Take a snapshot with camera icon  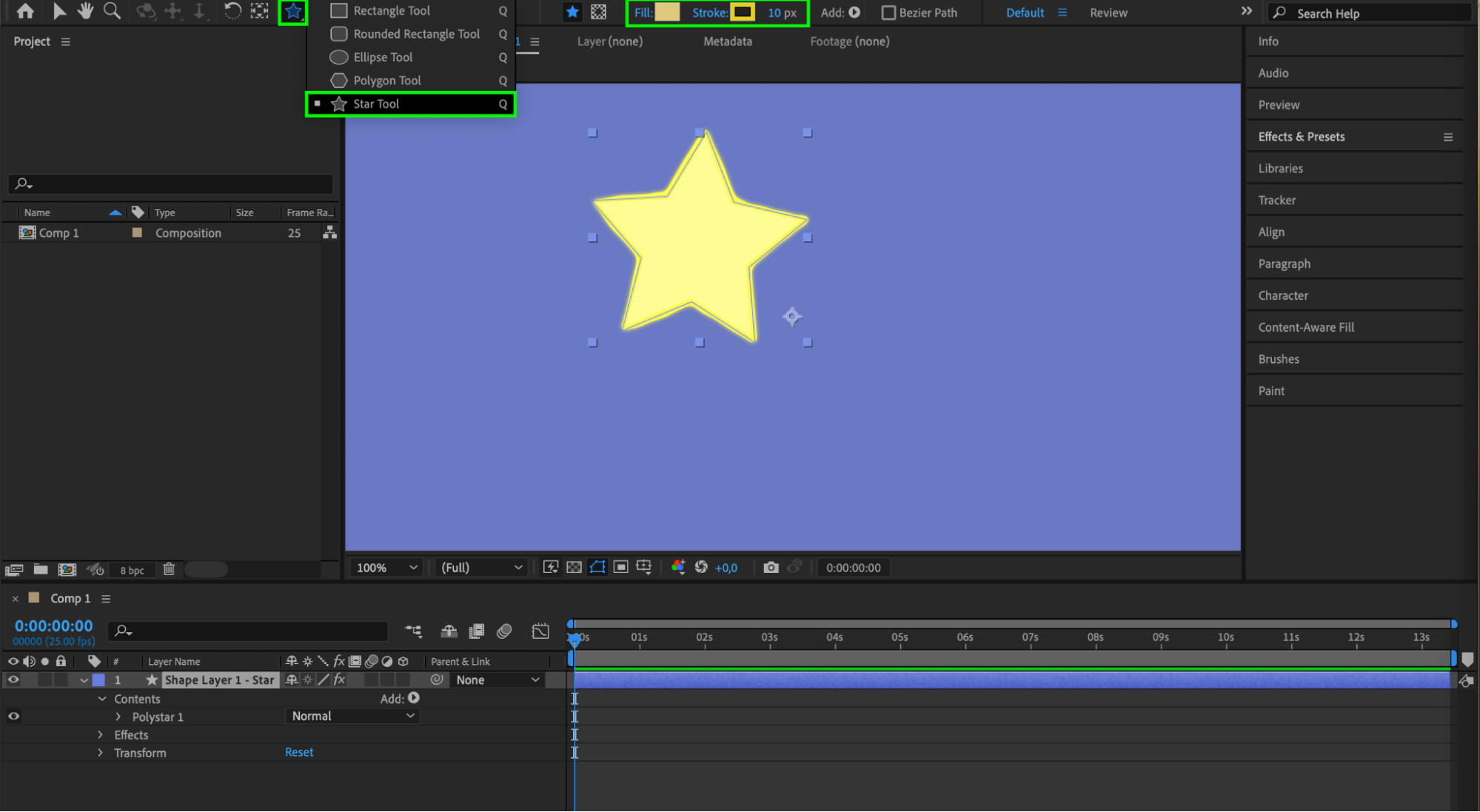[x=771, y=568]
